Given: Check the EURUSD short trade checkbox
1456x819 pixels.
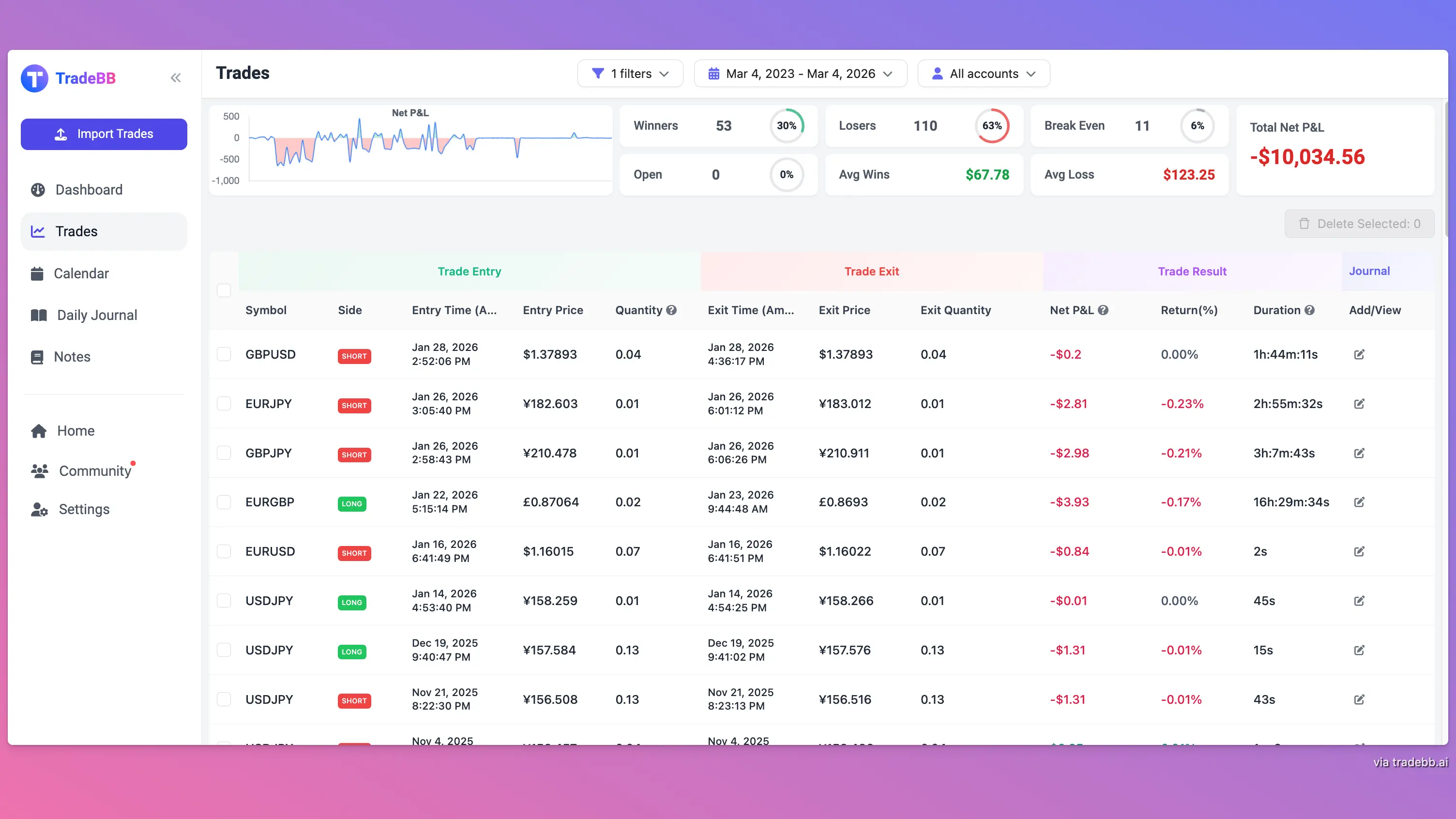Looking at the screenshot, I should [x=224, y=551].
